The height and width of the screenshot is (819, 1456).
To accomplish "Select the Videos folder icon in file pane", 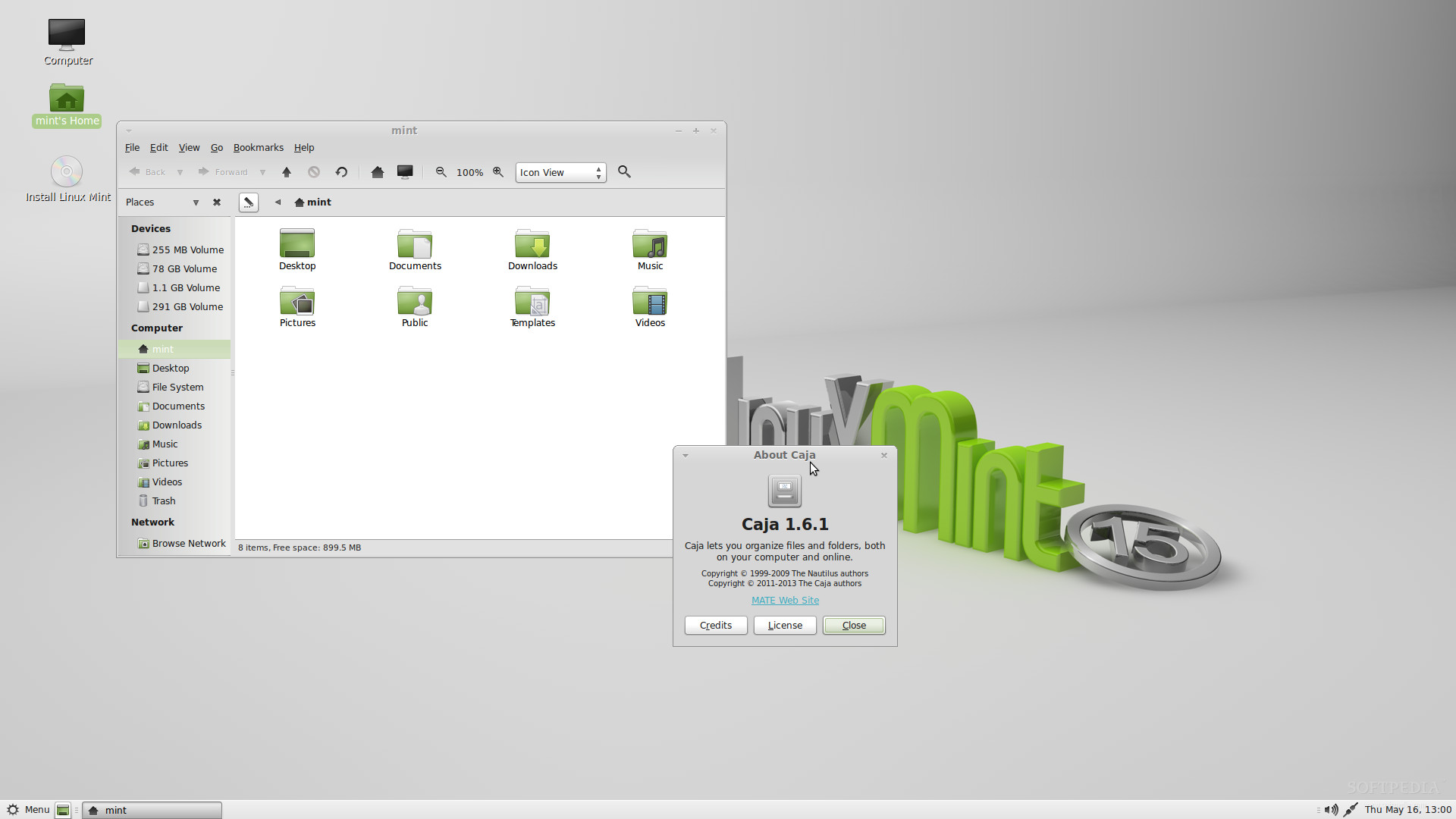I will (x=650, y=306).
